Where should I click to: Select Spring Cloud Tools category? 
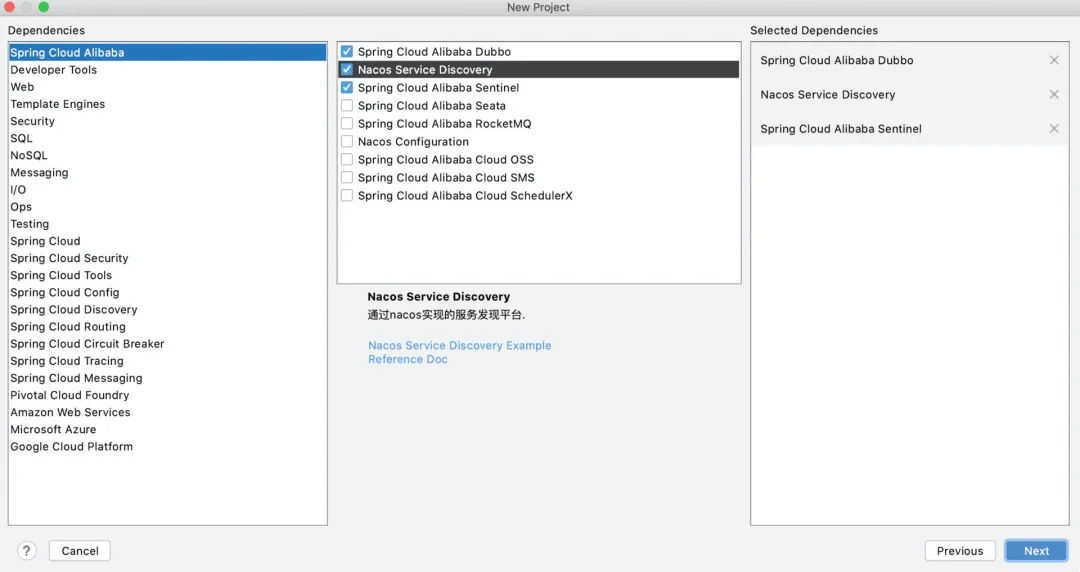click(x=167, y=275)
